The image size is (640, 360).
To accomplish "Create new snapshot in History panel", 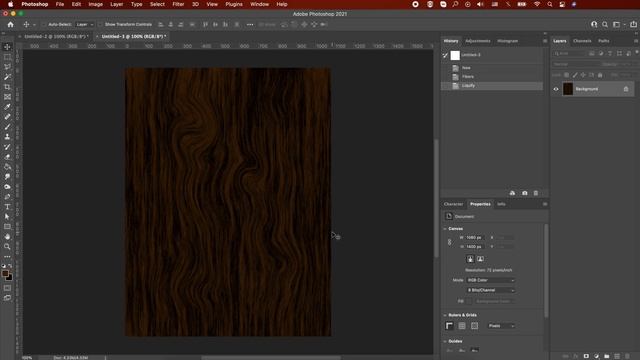I will click(524, 193).
